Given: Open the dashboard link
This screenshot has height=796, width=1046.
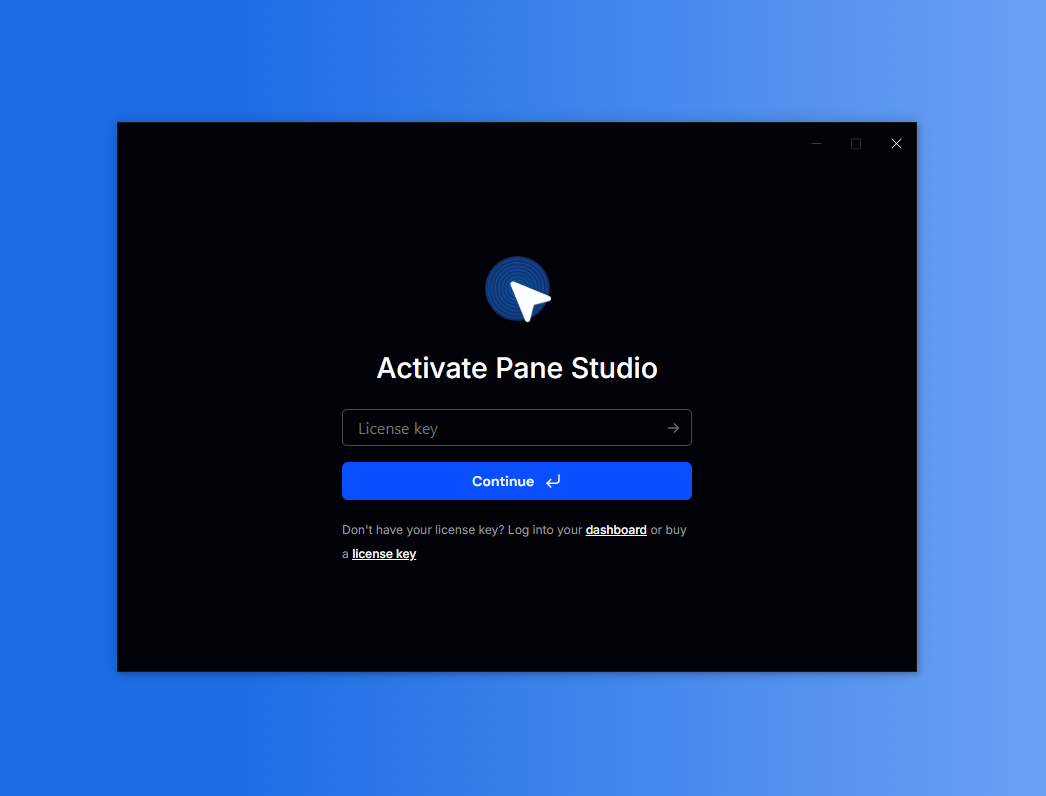Looking at the screenshot, I should tap(616, 530).
